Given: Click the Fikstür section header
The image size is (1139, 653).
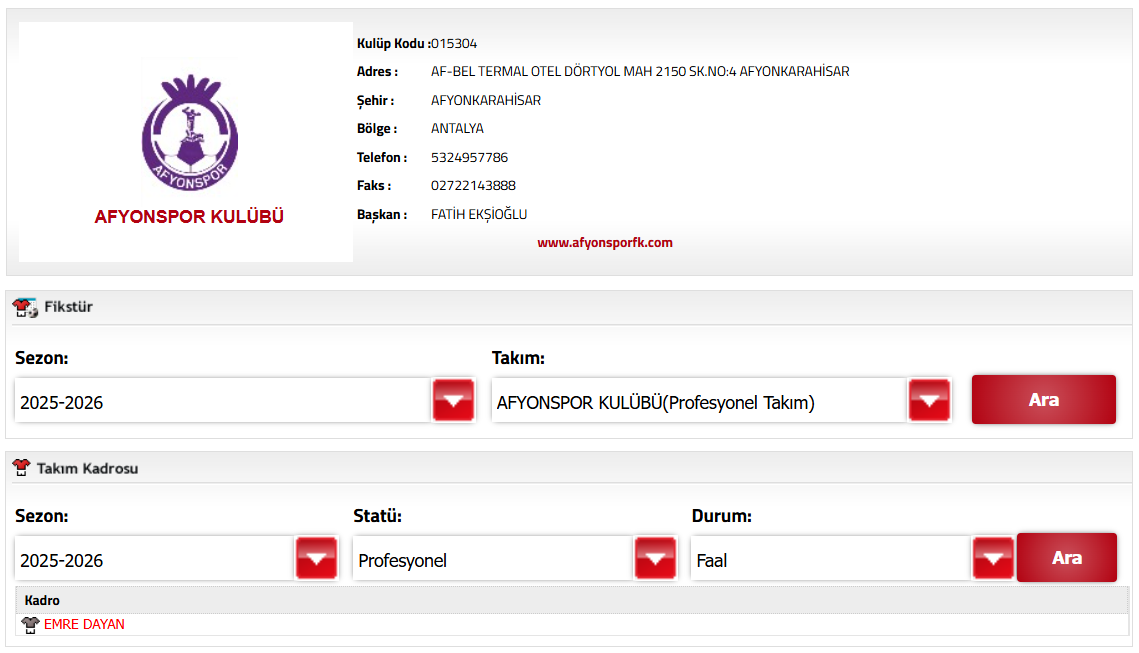Looking at the screenshot, I should [570, 307].
